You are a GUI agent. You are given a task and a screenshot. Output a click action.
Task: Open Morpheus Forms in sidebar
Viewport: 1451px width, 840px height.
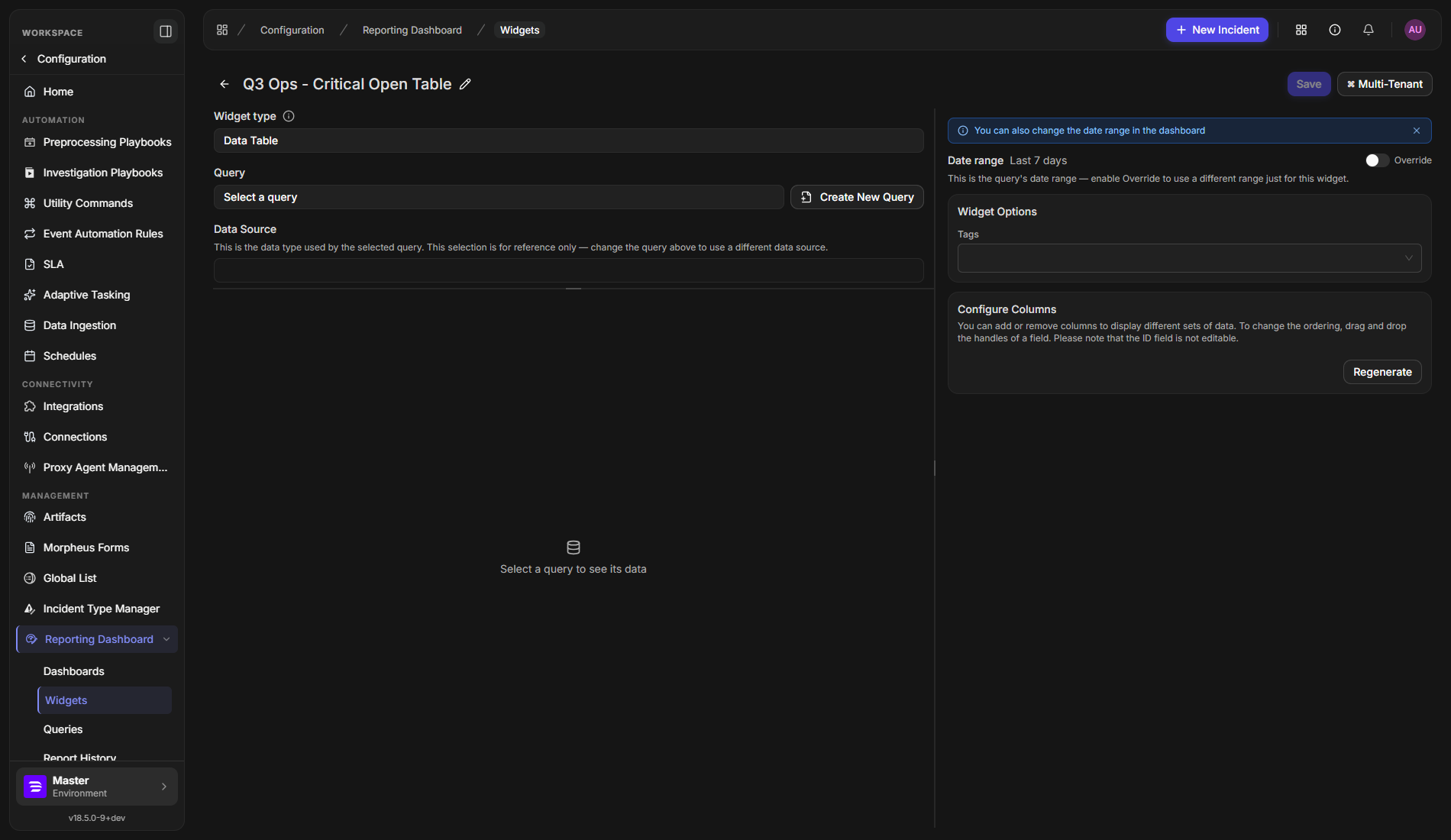[97, 548]
